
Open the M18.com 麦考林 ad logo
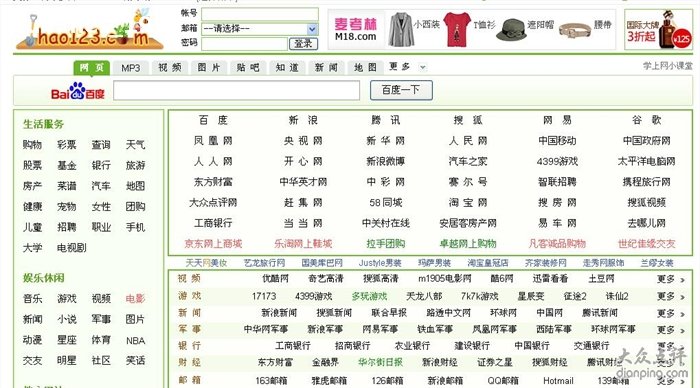355,29
